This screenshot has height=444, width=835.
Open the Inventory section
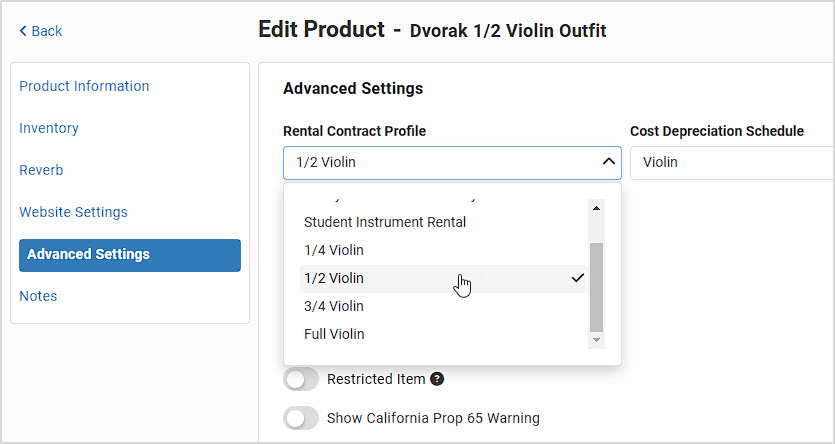coord(49,128)
